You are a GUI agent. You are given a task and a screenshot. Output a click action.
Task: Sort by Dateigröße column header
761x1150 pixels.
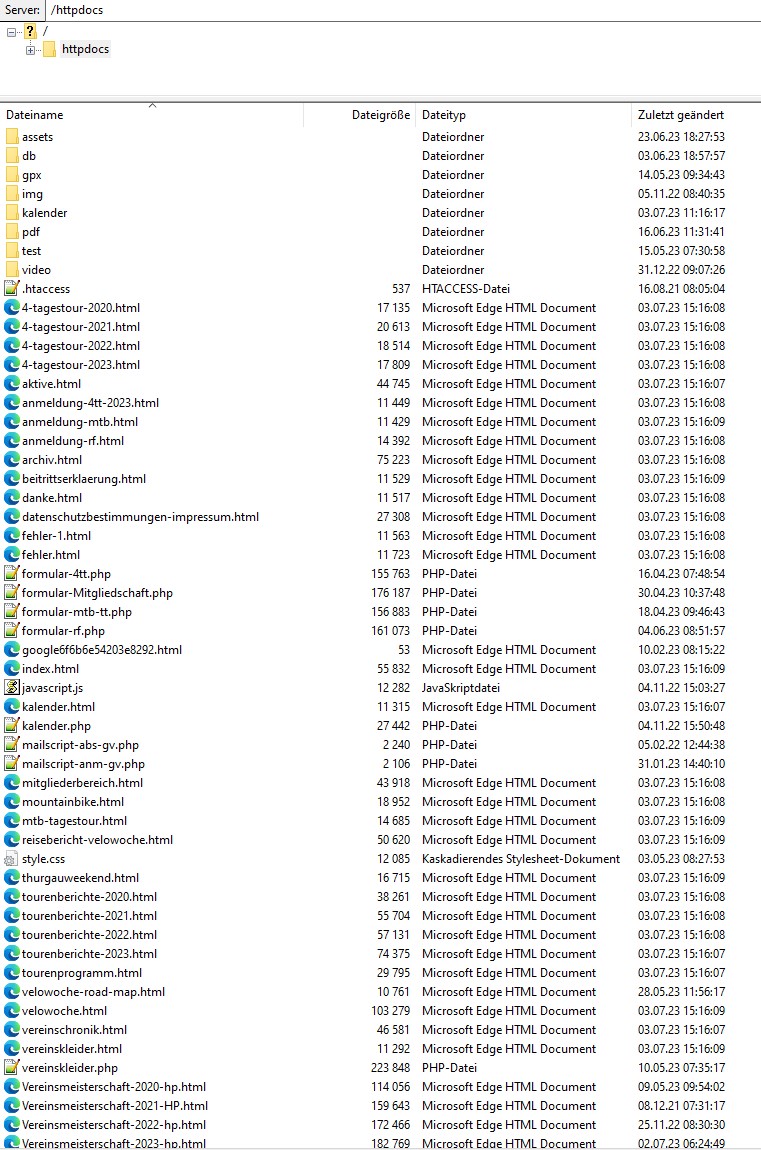click(380, 115)
